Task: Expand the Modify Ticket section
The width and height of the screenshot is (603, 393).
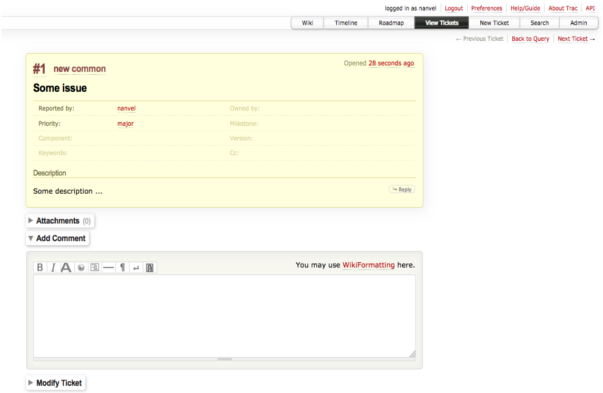Action: (55, 383)
